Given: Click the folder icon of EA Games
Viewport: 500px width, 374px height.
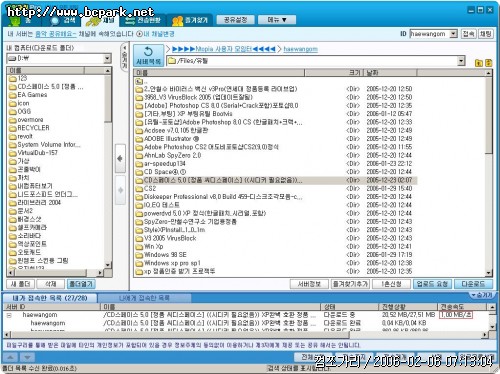Looking at the screenshot, I should tap(13, 95).
